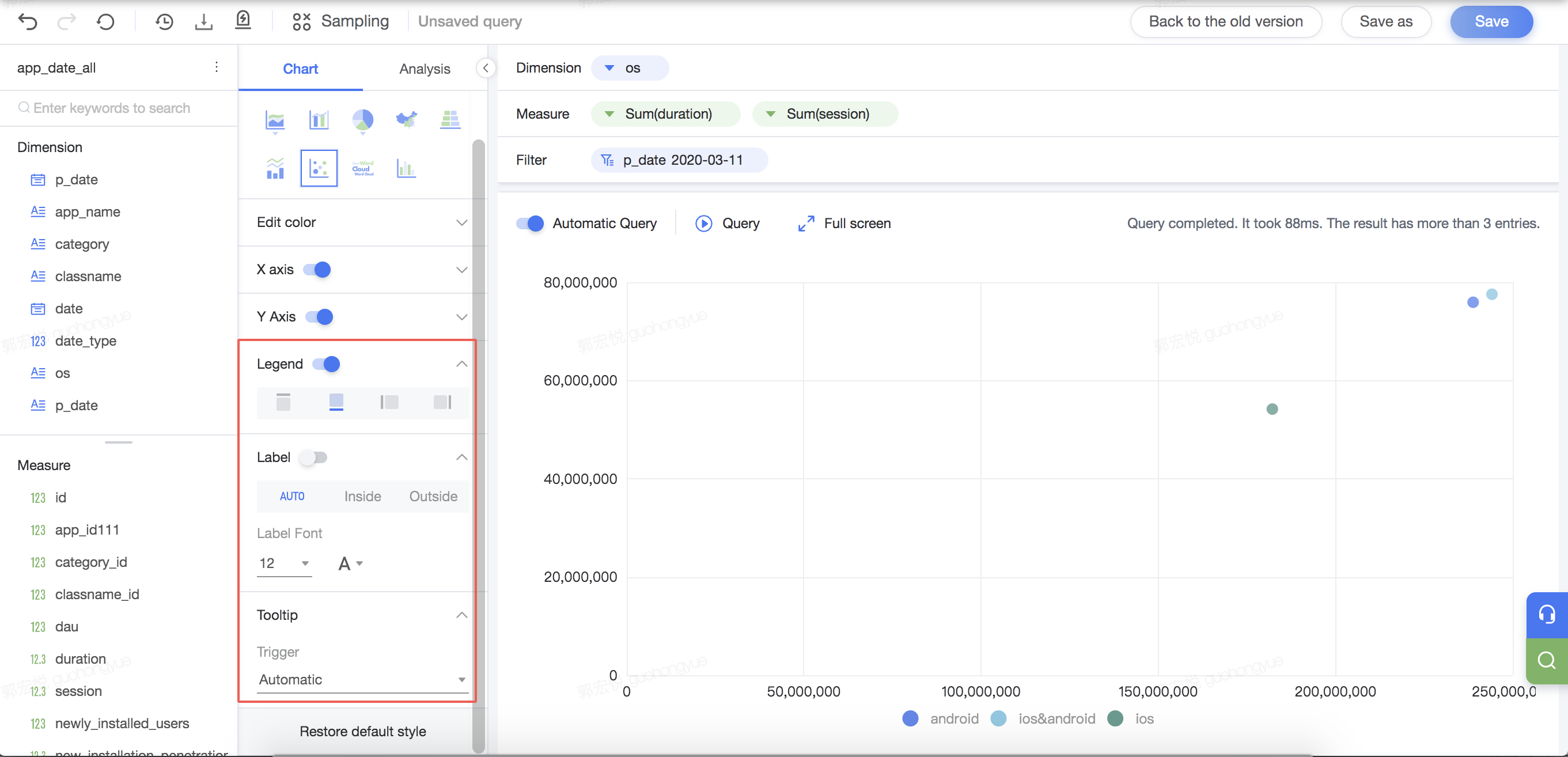This screenshot has width=1568, height=757.
Task: Click the Full screen expand icon
Action: pyautogui.click(x=806, y=224)
